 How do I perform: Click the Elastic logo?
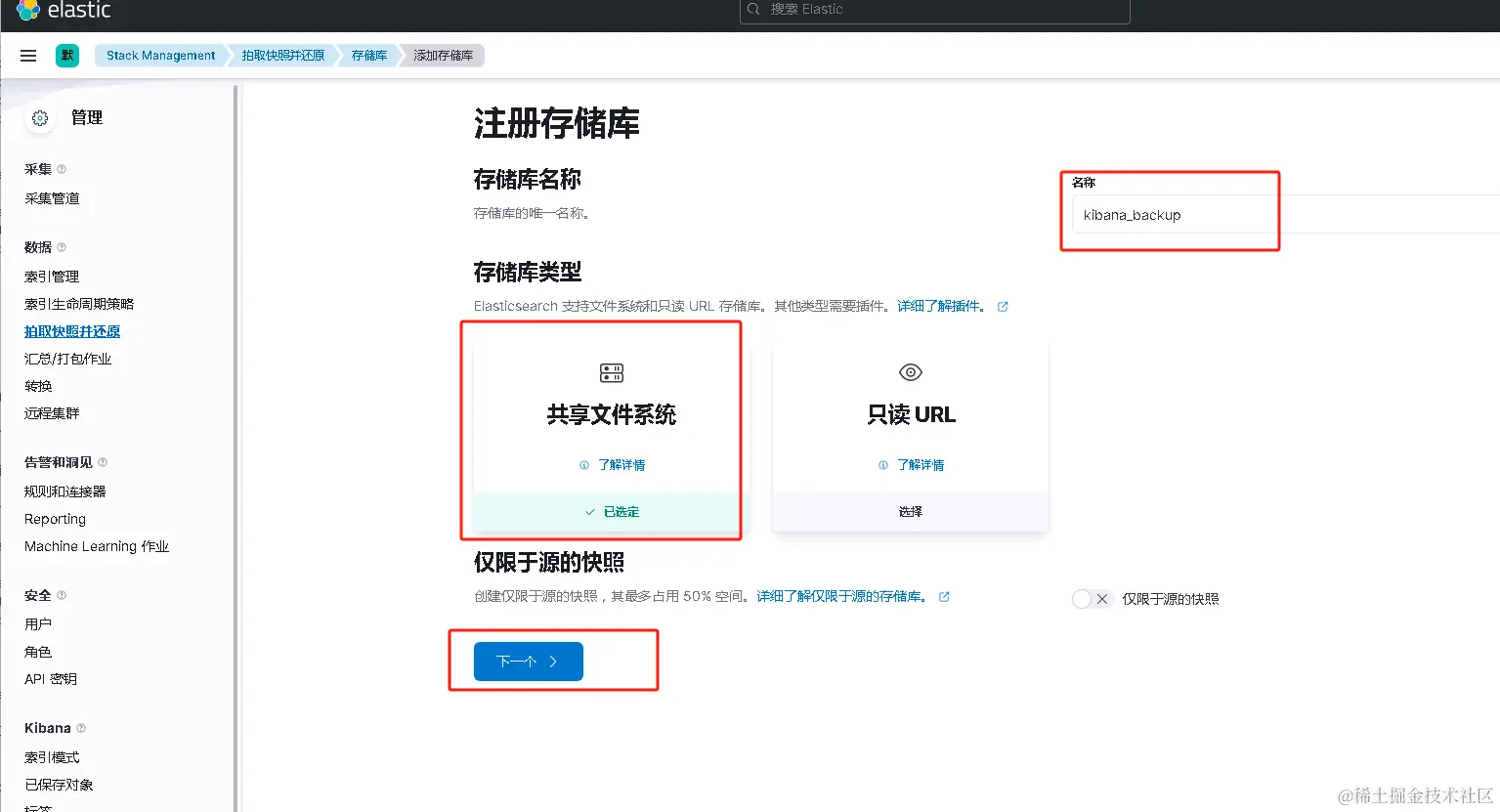[x=64, y=10]
